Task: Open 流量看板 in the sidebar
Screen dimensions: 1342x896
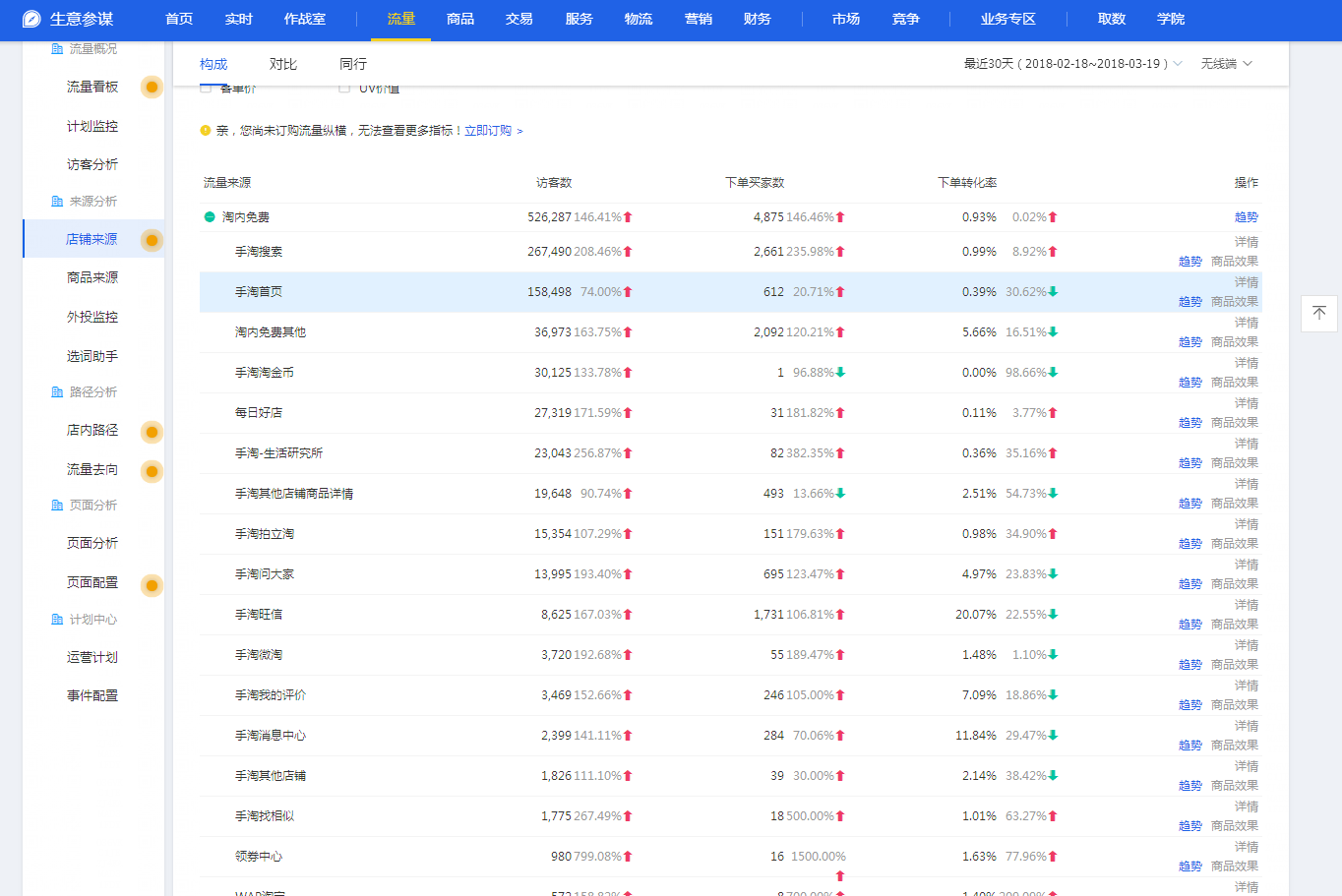Action: pyautogui.click(x=92, y=87)
